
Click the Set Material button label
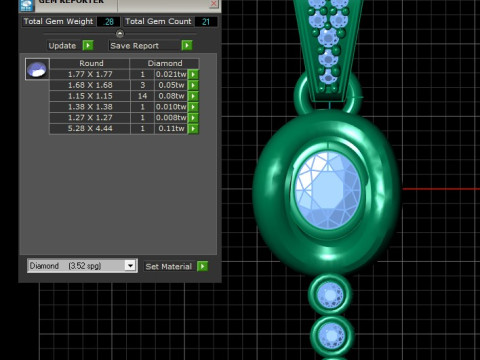coord(169,267)
